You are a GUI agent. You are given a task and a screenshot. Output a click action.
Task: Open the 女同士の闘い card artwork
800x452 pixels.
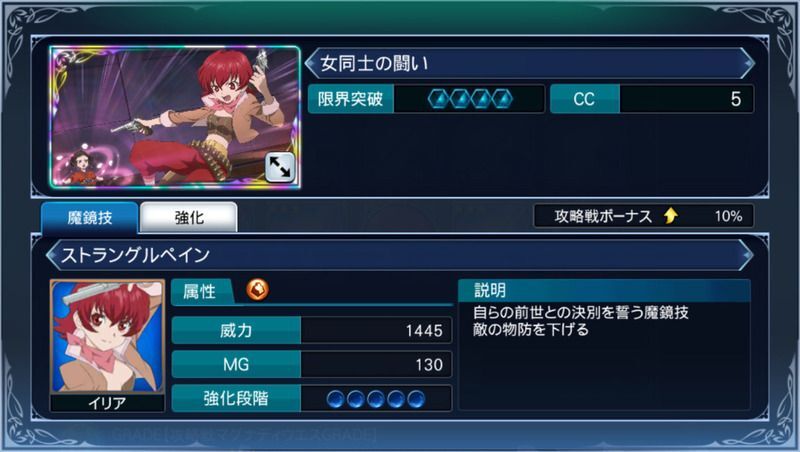(x=175, y=117)
